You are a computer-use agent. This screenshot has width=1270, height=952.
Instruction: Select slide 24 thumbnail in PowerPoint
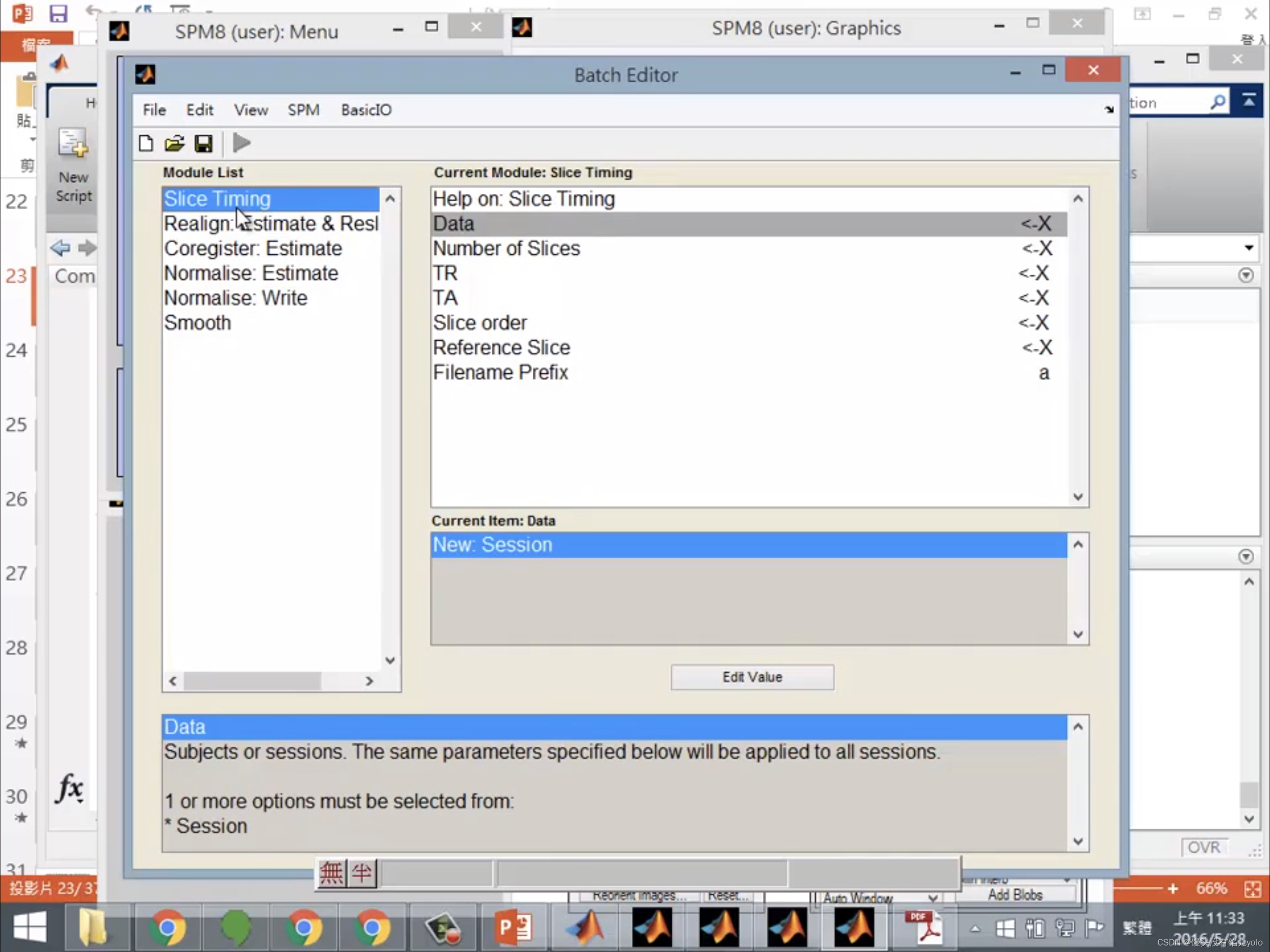17,350
